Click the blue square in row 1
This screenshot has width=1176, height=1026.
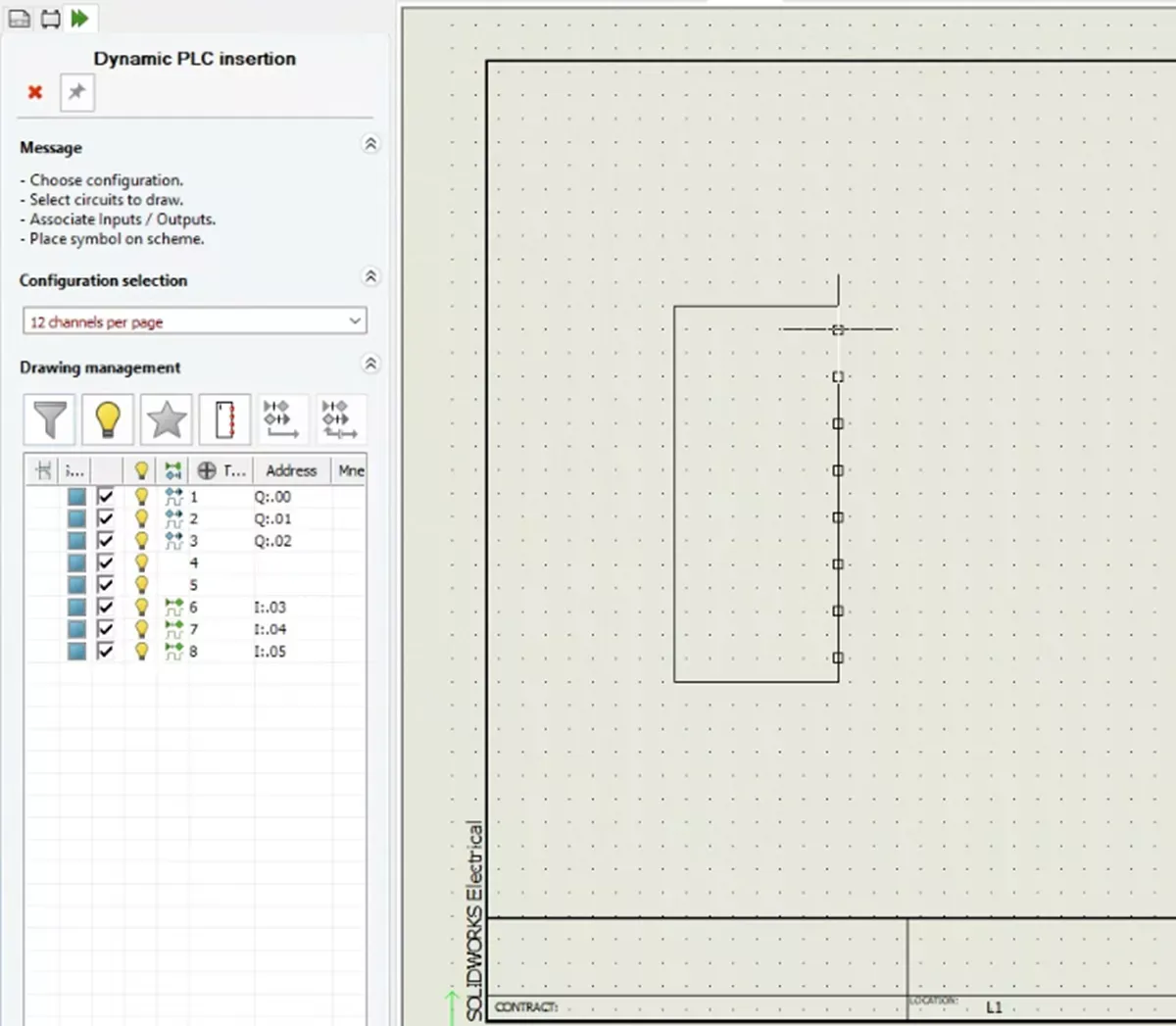pyautogui.click(x=76, y=496)
